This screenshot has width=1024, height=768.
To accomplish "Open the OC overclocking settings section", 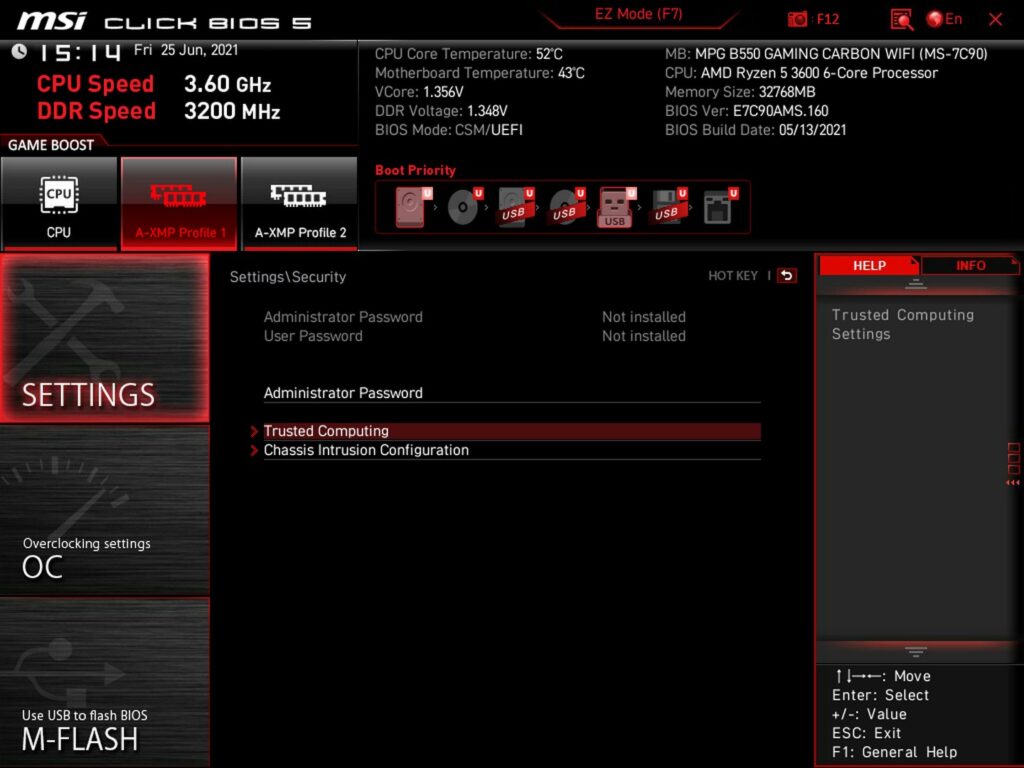I will 104,510.
